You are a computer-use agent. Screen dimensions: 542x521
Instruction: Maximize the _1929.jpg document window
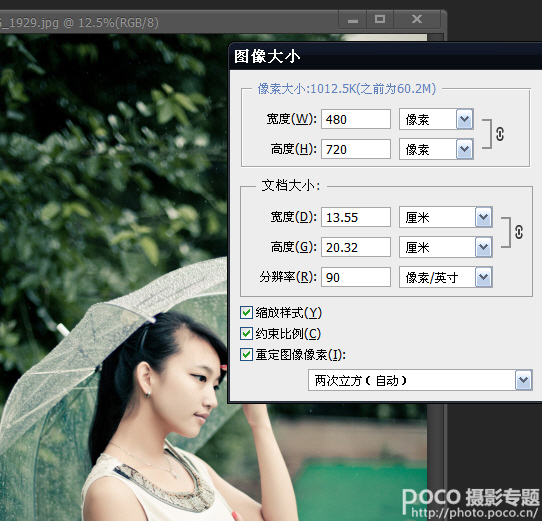click(x=380, y=20)
